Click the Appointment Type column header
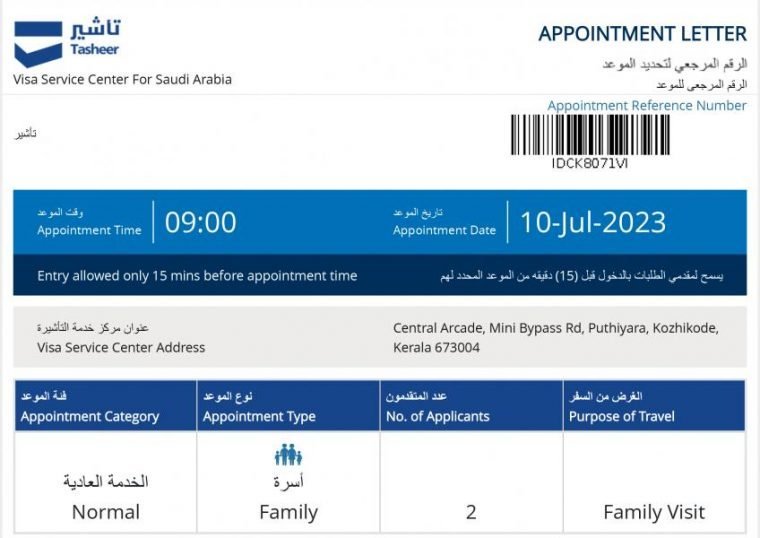The image size is (760, 538). 259,416
